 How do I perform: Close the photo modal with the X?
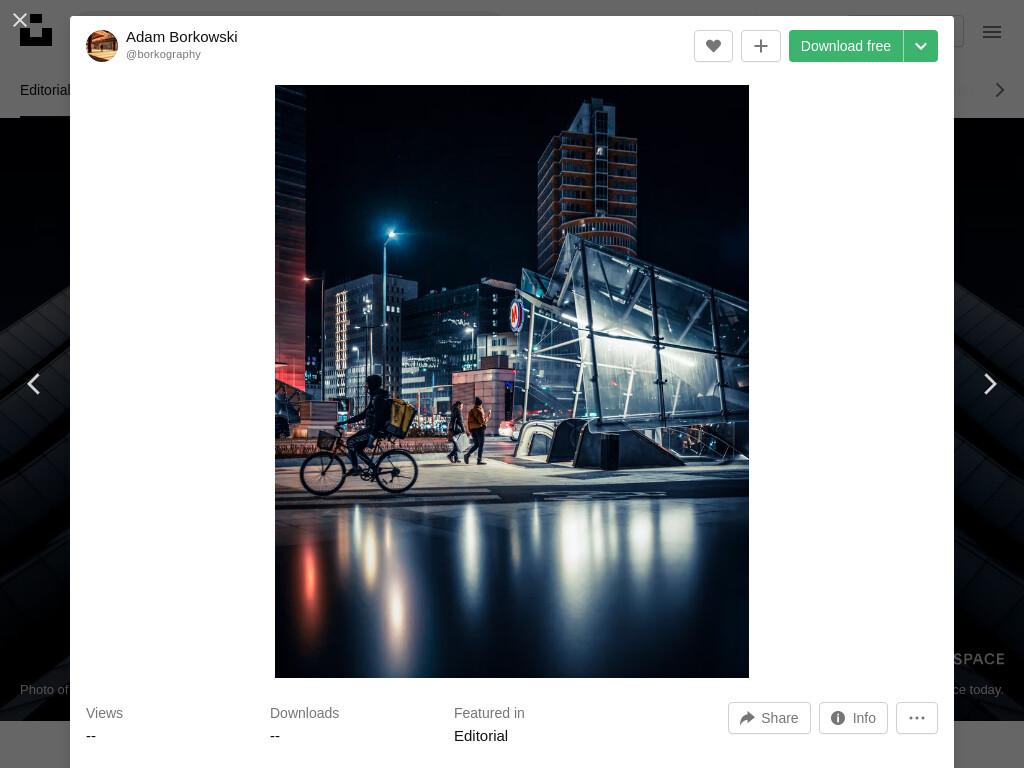click(20, 20)
